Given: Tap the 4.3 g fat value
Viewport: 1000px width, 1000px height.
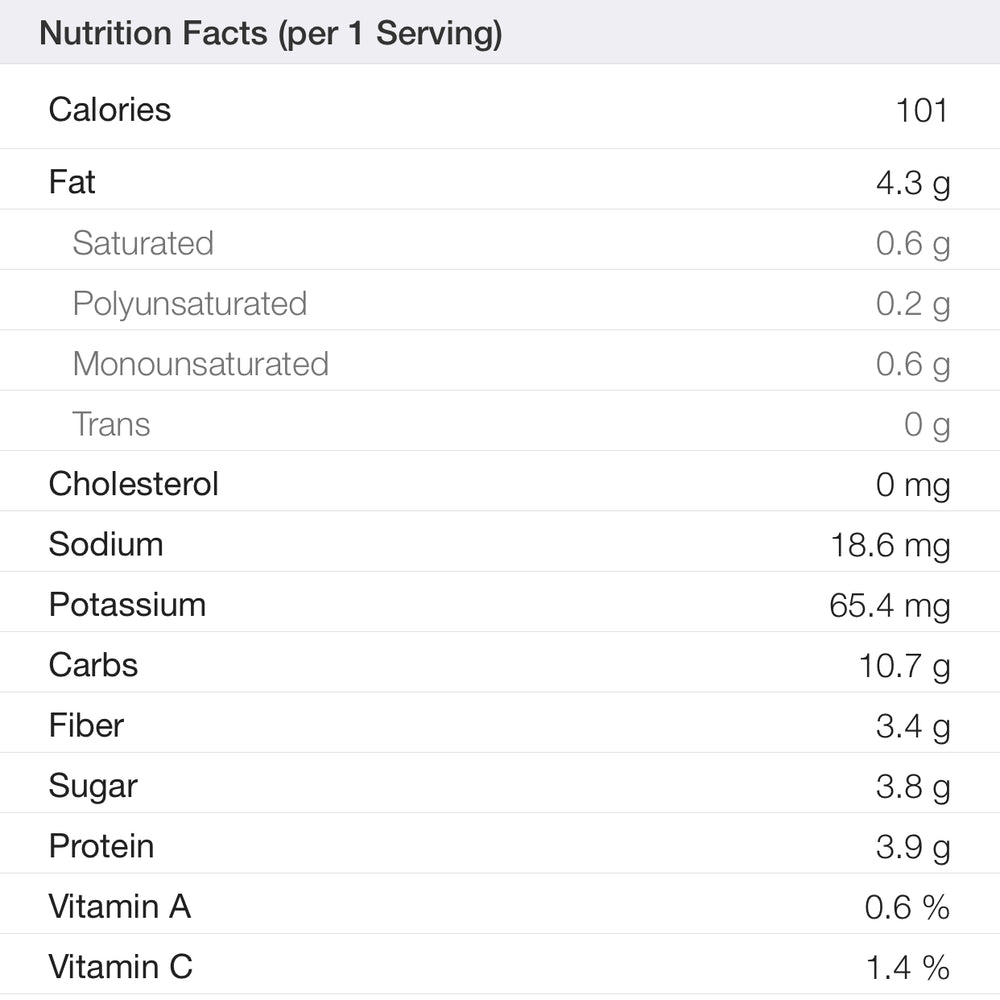Looking at the screenshot, I should (912, 183).
